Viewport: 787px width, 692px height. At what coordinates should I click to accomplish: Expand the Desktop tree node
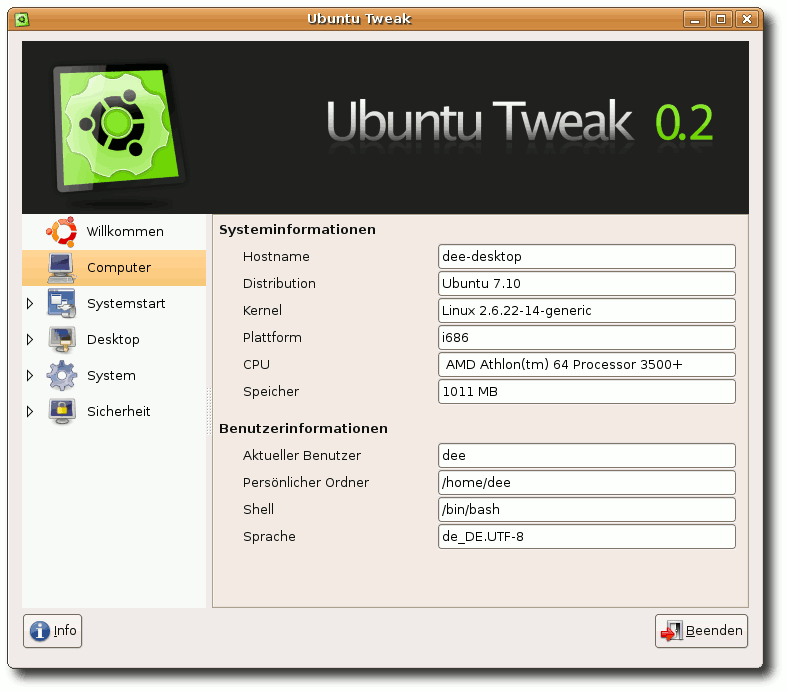click(30, 340)
